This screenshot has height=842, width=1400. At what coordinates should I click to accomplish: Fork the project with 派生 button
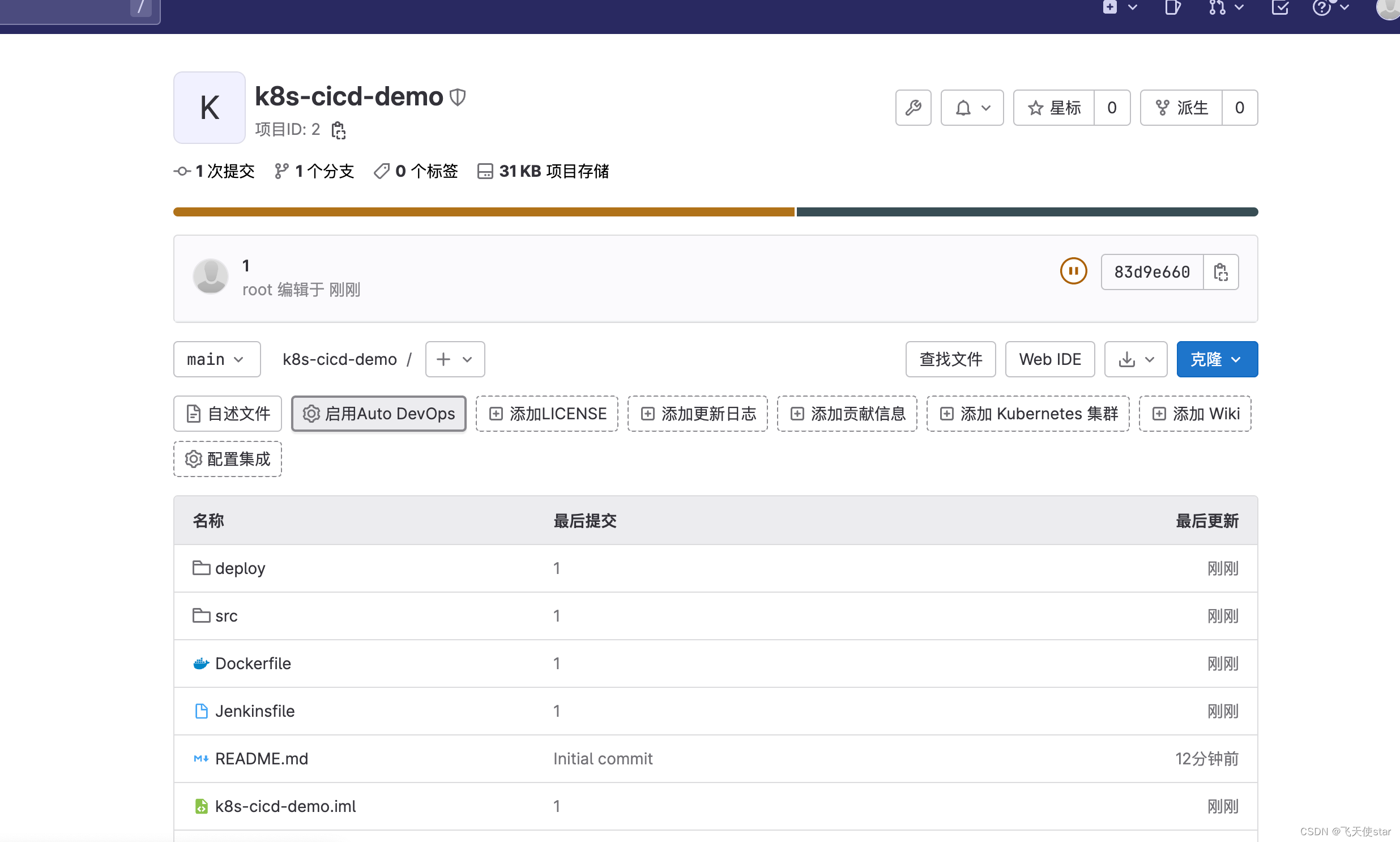[x=1181, y=108]
